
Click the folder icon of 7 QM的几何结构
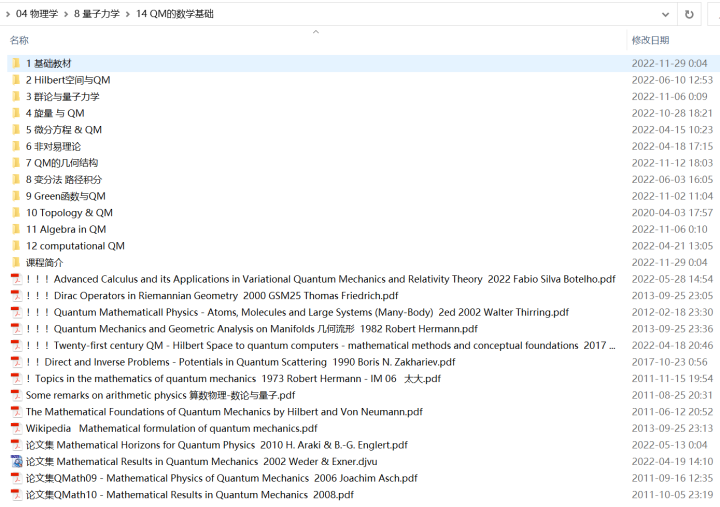[16, 163]
